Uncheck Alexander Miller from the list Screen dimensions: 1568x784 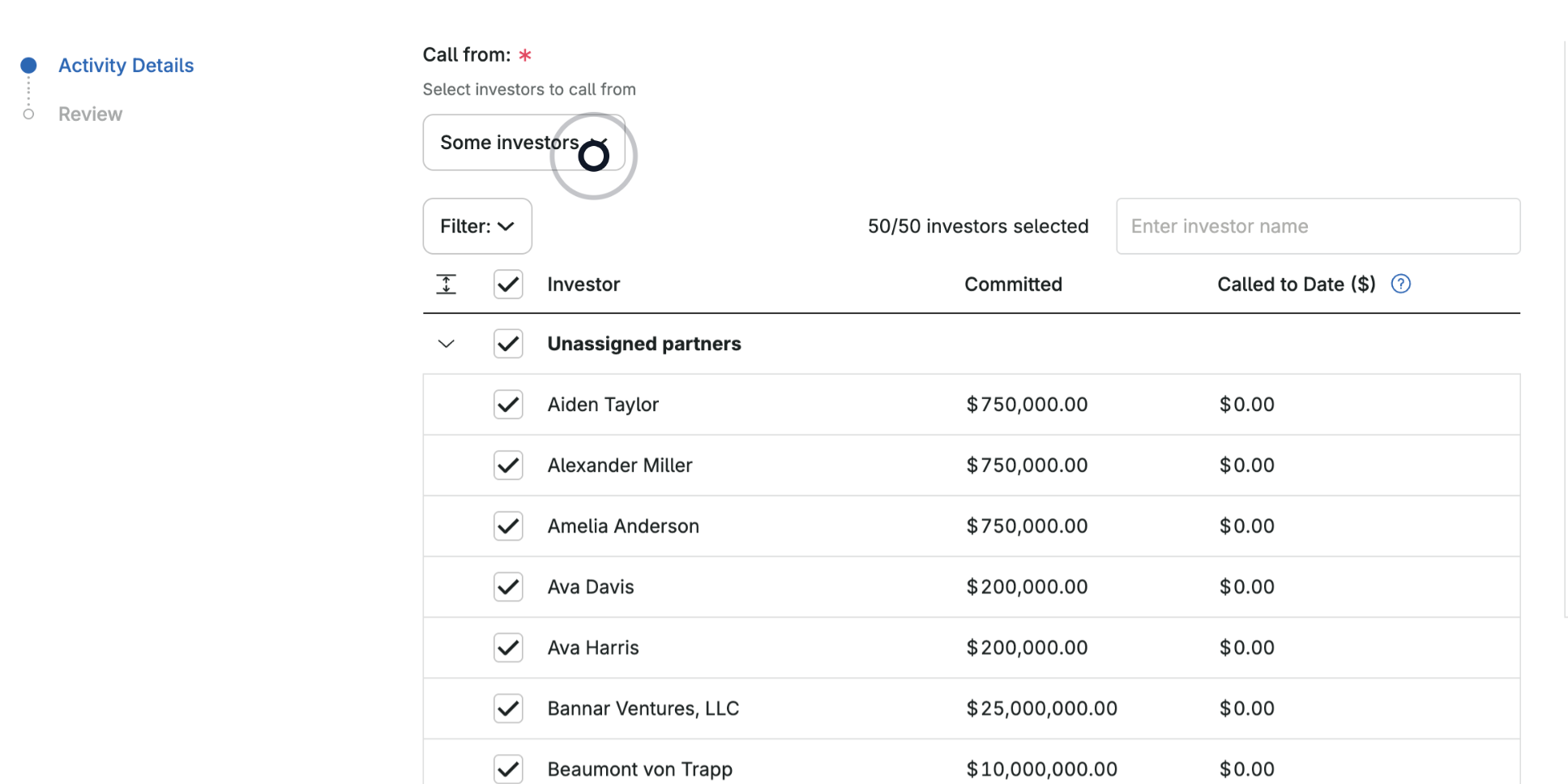tap(508, 465)
